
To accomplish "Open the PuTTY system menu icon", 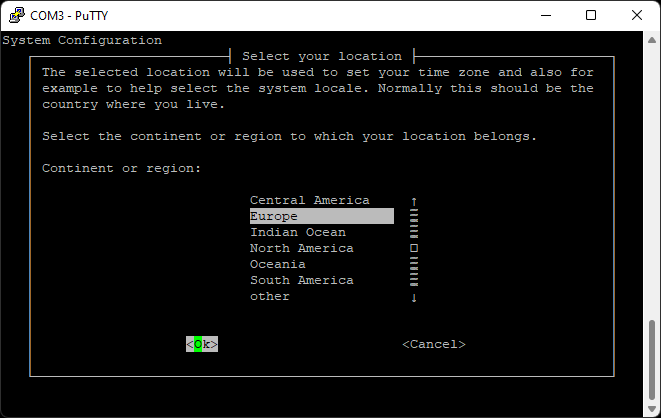I will [13, 15].
